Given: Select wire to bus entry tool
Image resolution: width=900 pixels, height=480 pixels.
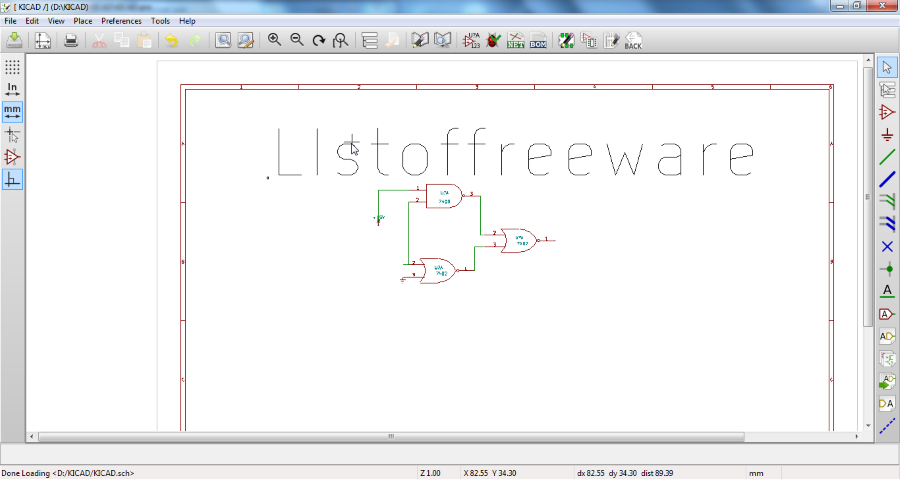Looking at the screenshot, I should coord(887,202).
